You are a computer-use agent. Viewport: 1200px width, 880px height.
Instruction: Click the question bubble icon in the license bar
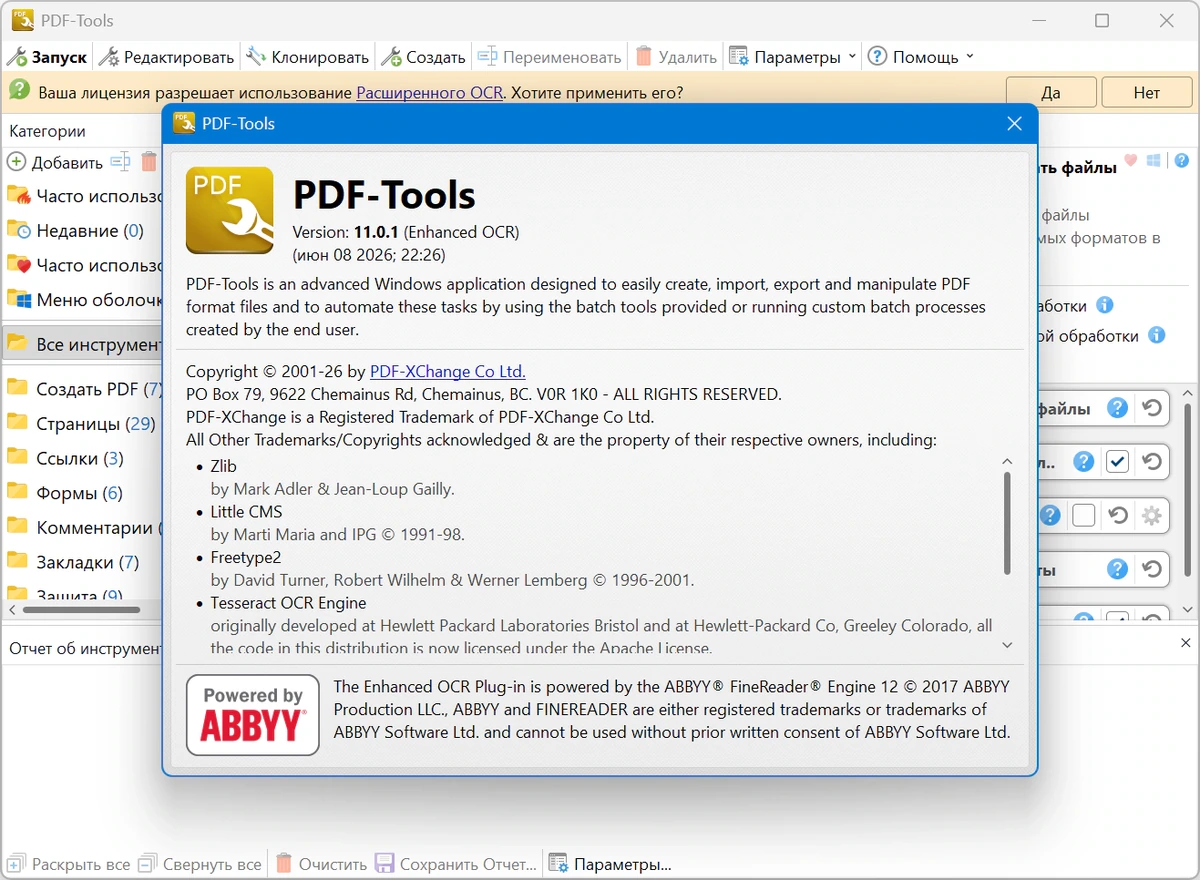[19, 91]
